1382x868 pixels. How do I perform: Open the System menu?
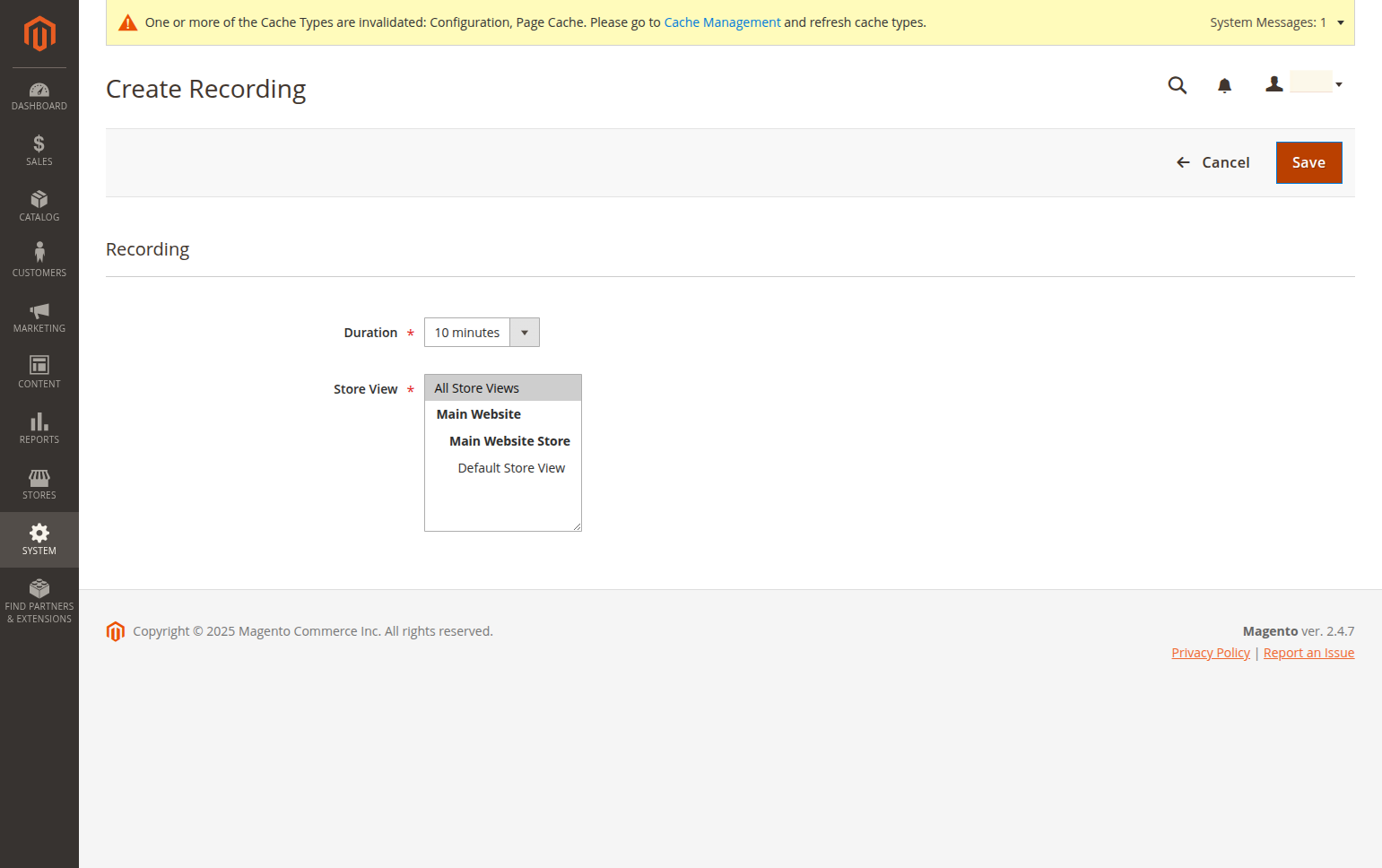point(39,540)
